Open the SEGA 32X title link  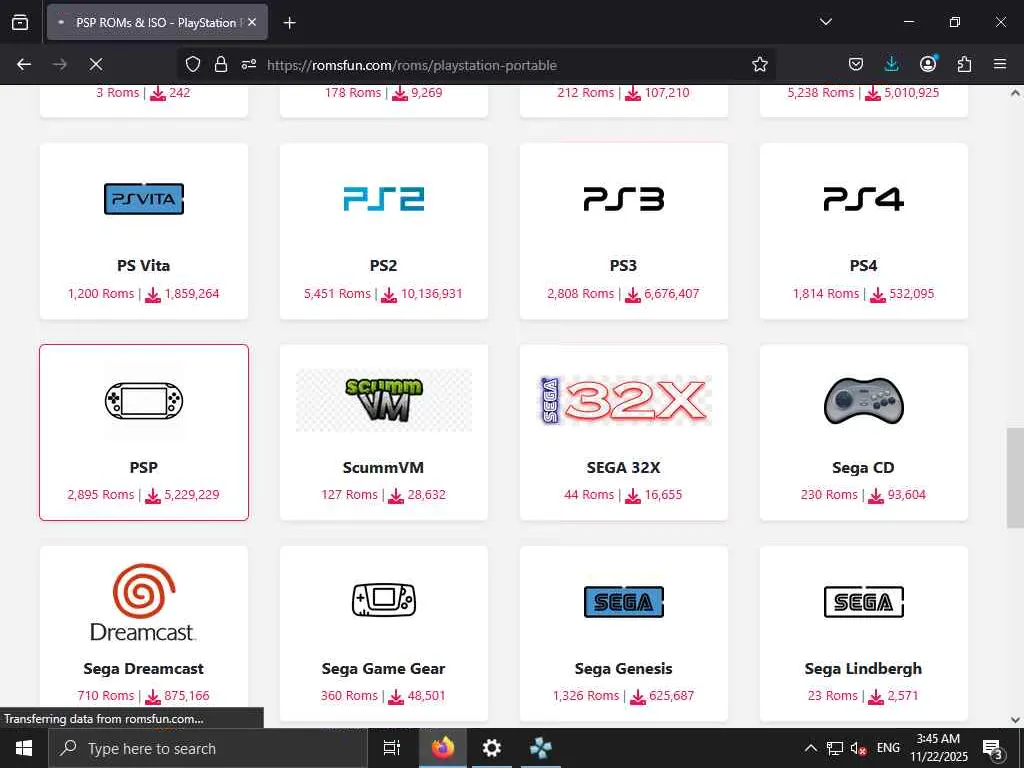[623, 468]
